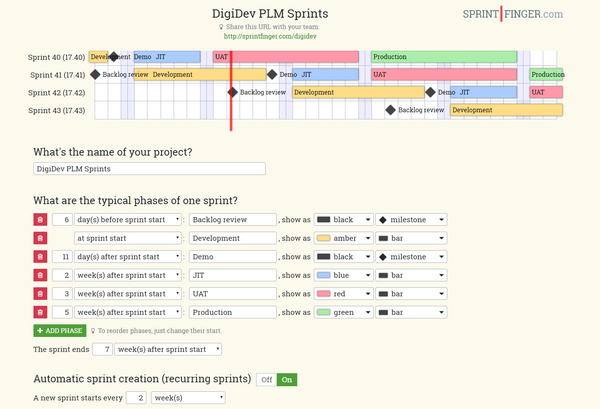600x409 pixels.
Task: Edit Production weeks number field
Action: coord(62,312)
